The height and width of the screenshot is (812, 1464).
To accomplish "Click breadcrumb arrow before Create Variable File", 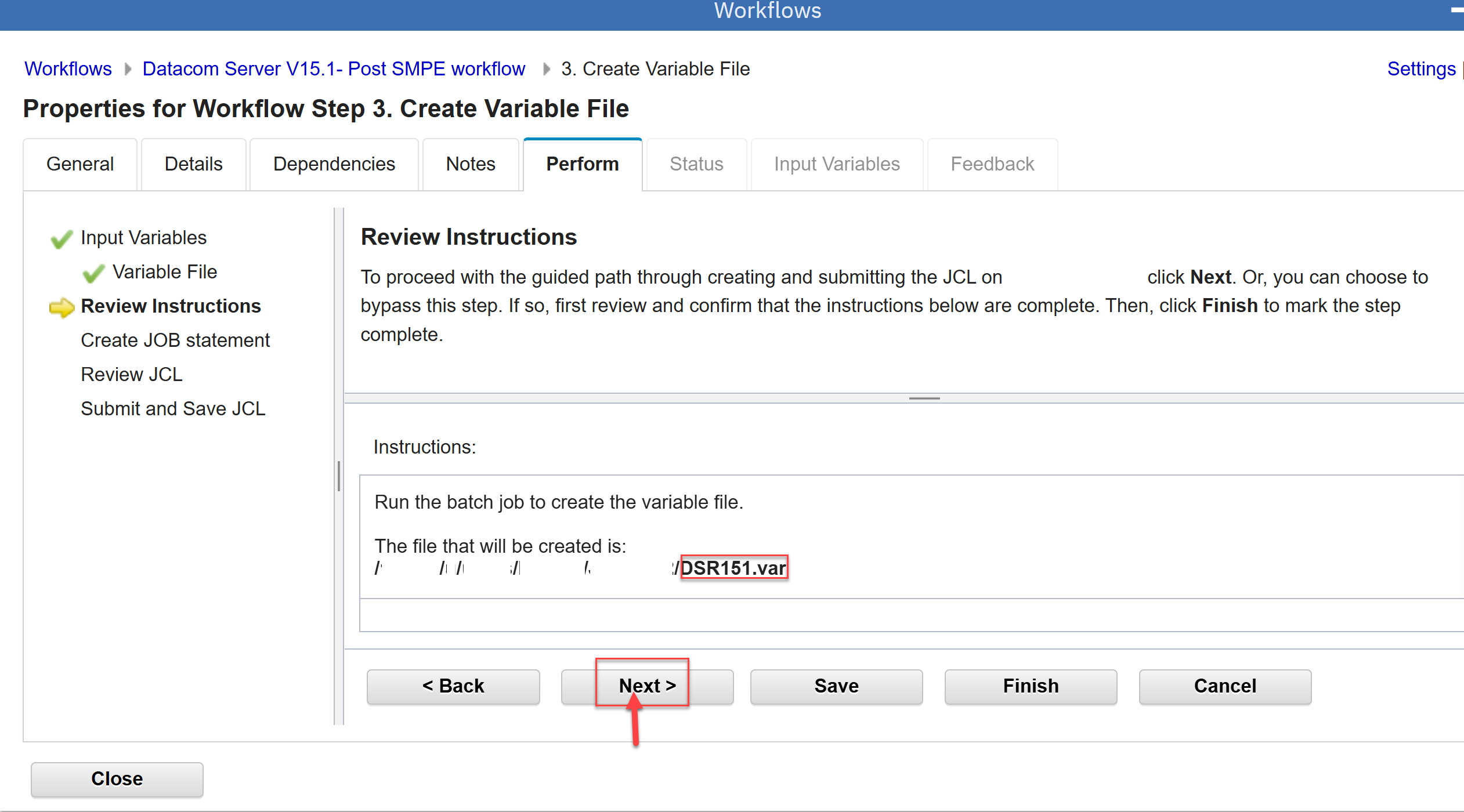I will point(546,69).
